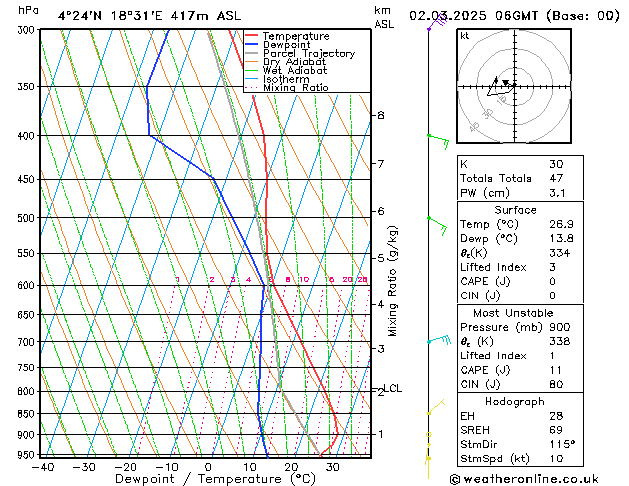Screen dimensions: 629x486
Task: Click the green wind barb near 500 hPa
Action: (436, 223)
